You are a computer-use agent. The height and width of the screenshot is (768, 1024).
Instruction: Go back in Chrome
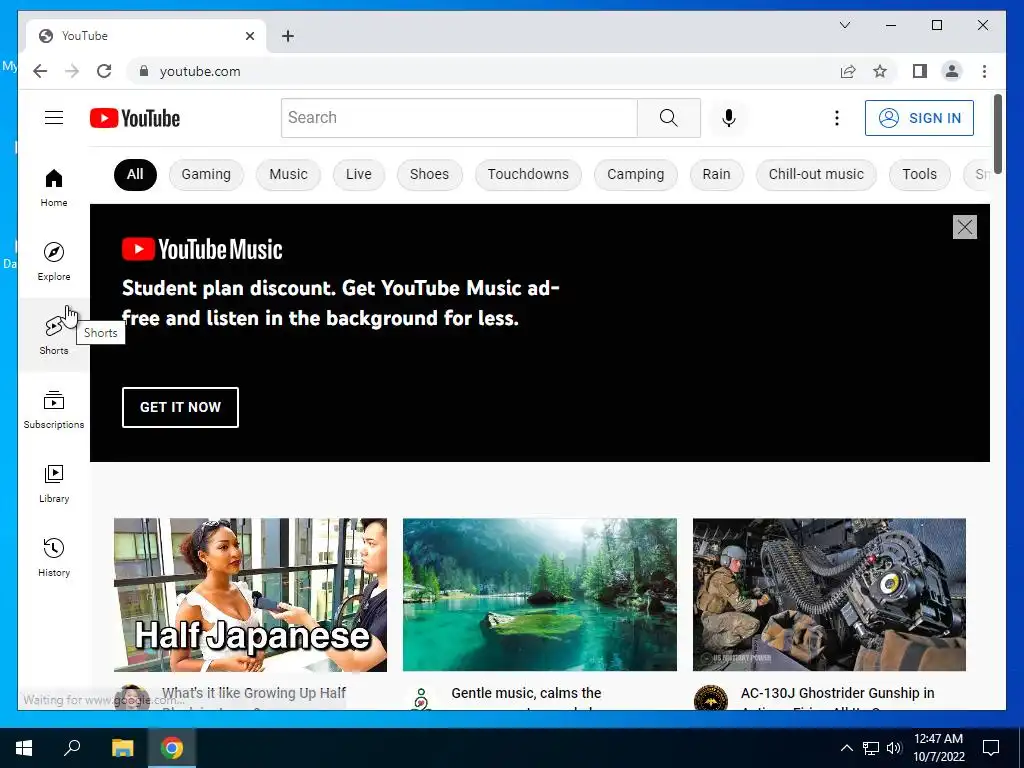pyautogui.click(x=40, y=71)
